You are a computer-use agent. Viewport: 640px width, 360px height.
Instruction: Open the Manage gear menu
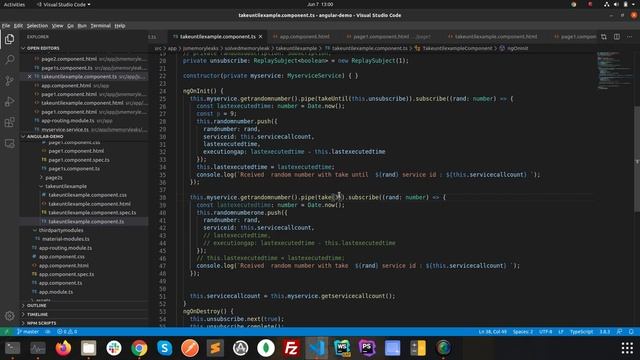pyautogui.click(x=9, y=316)
